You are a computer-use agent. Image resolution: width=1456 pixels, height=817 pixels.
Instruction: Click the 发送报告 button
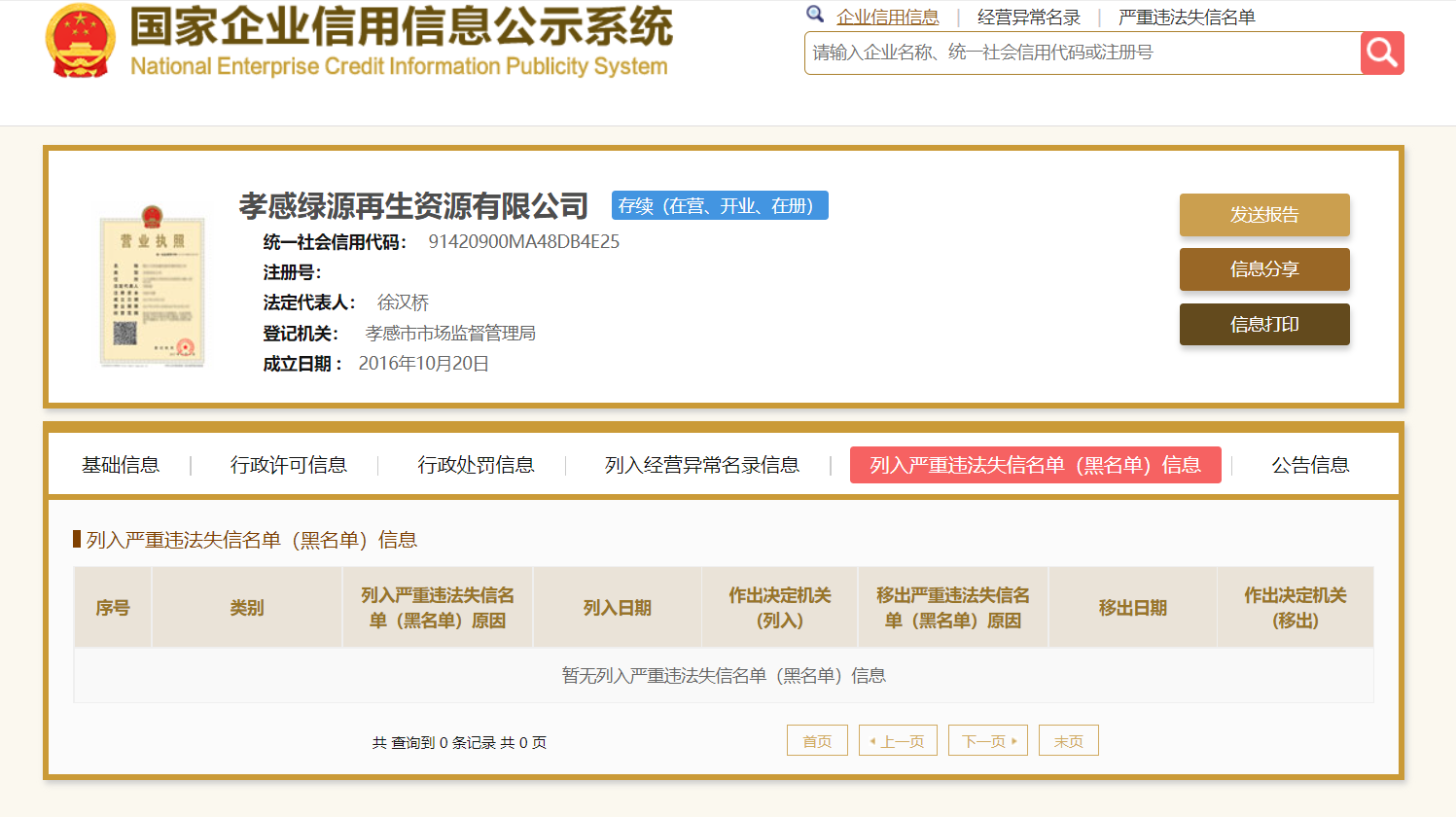pyautogui.click(x=1264, y=215)
